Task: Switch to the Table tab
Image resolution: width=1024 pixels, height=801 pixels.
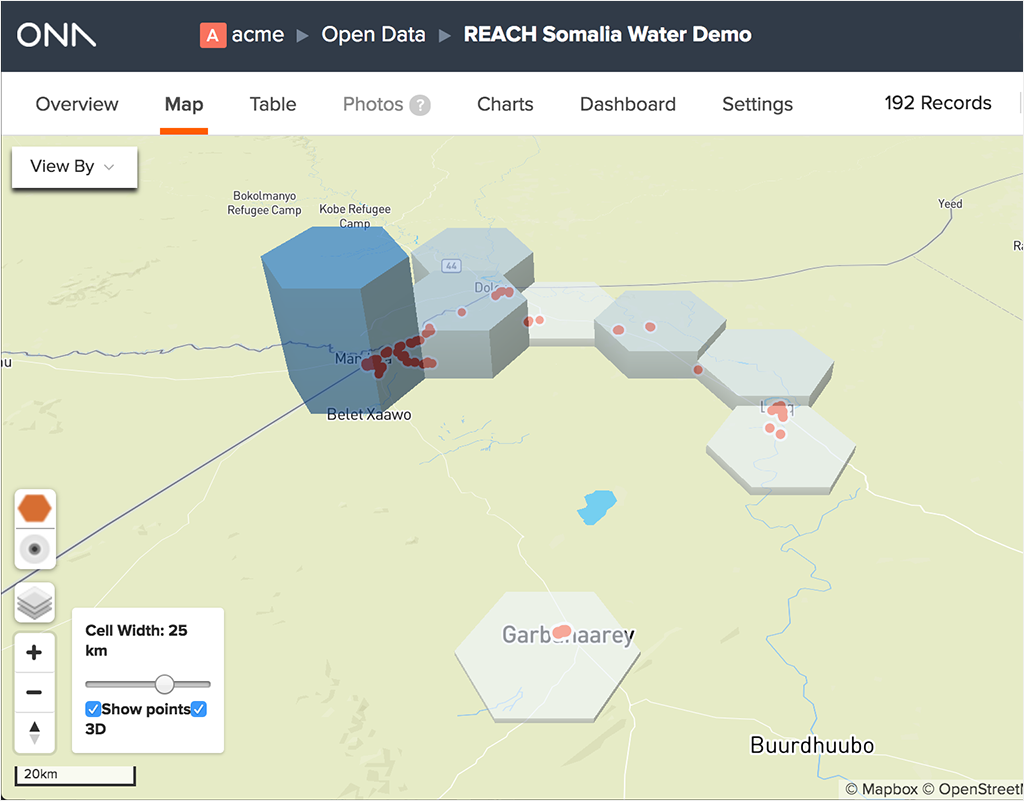Action: 273,104
